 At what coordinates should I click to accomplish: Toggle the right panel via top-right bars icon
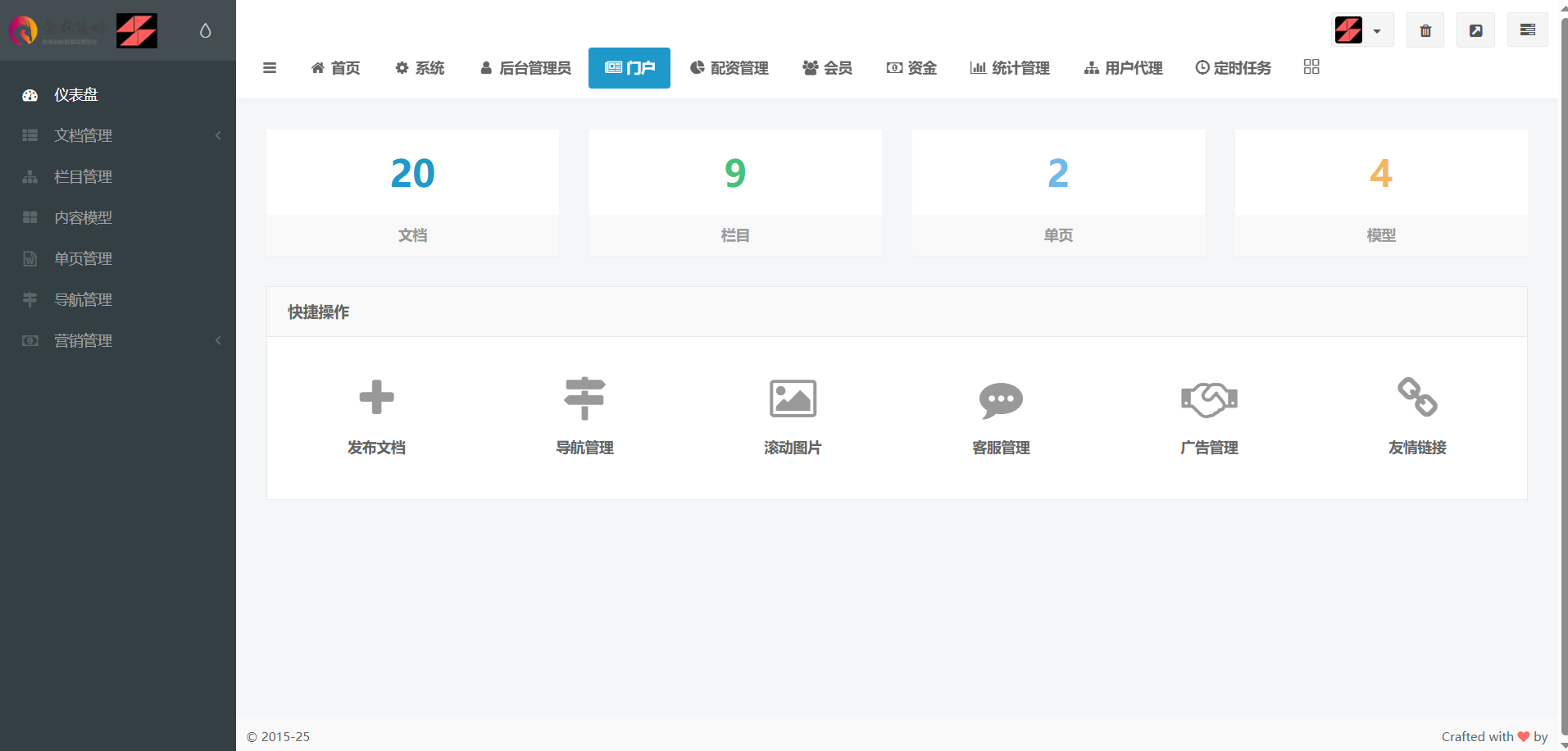click(1527, 30)
